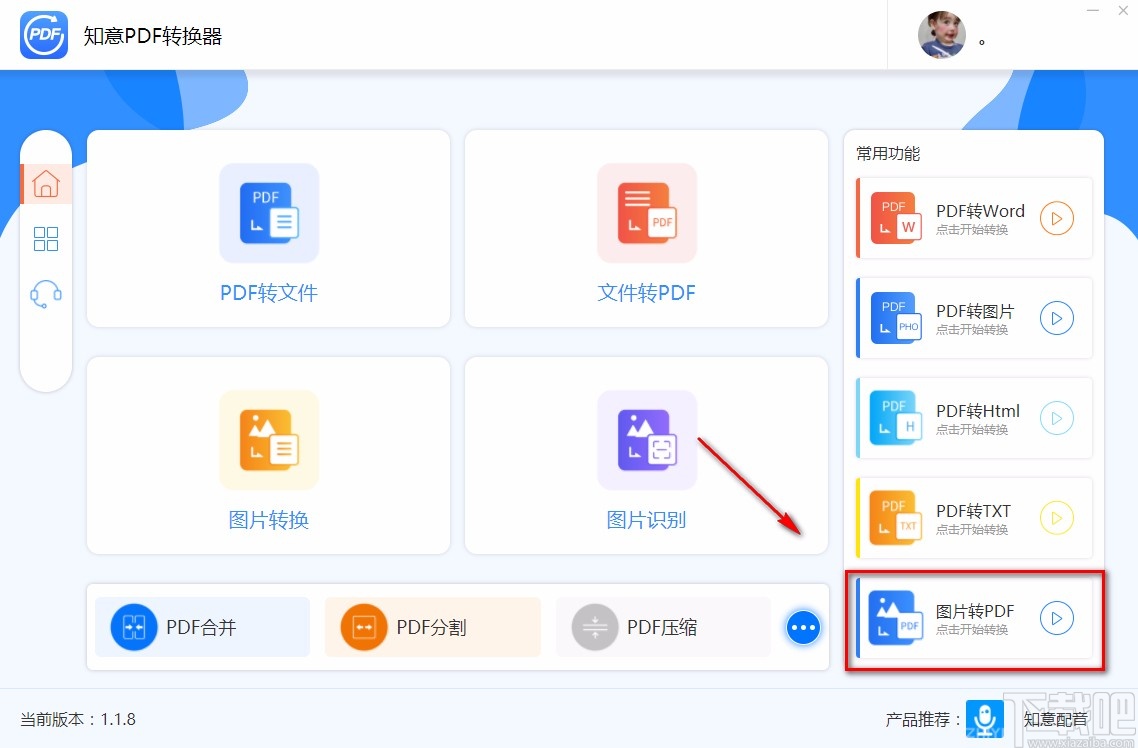Click the microphone icon next to 产品推荐
Image resolution: width=1138 pixels, height=748 pixels.
[x=985, y=718]
